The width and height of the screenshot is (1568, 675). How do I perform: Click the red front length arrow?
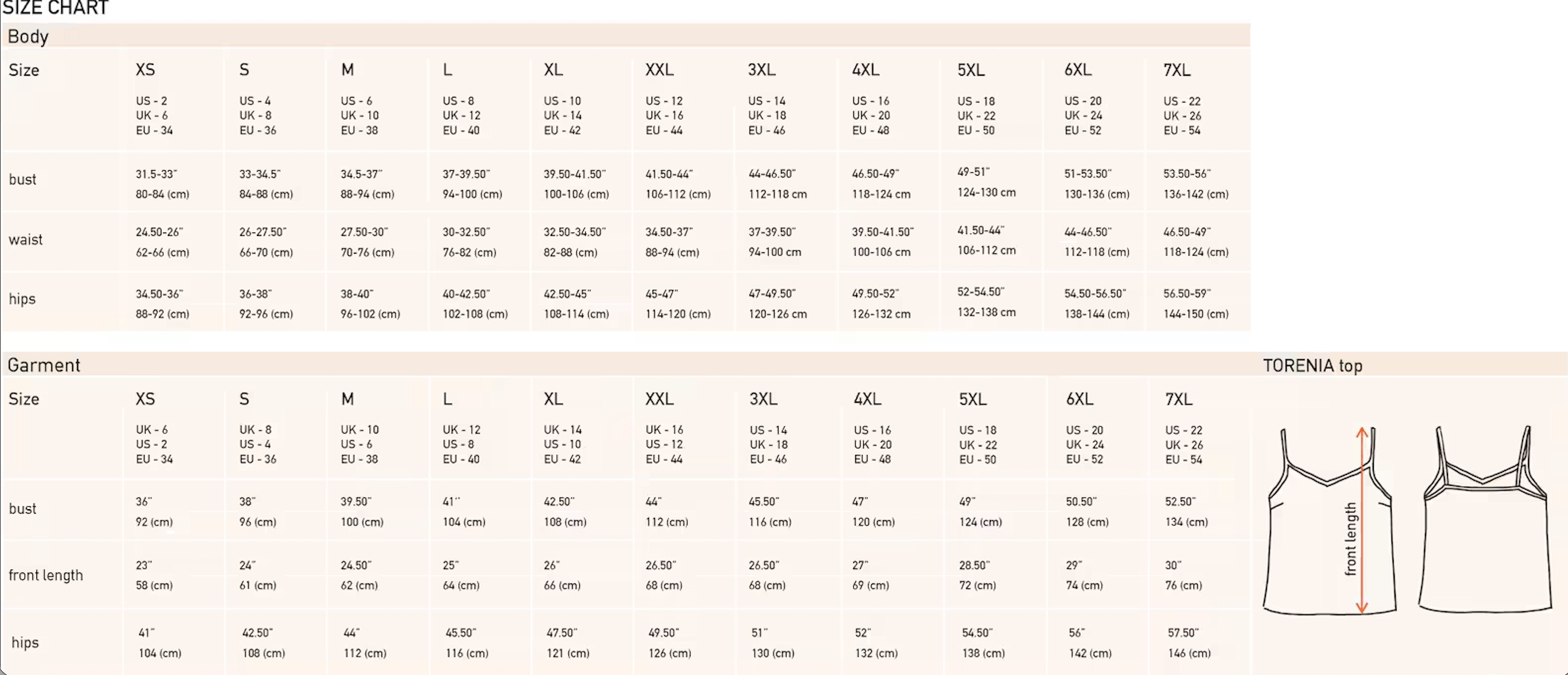click(x=1362, y=520)
